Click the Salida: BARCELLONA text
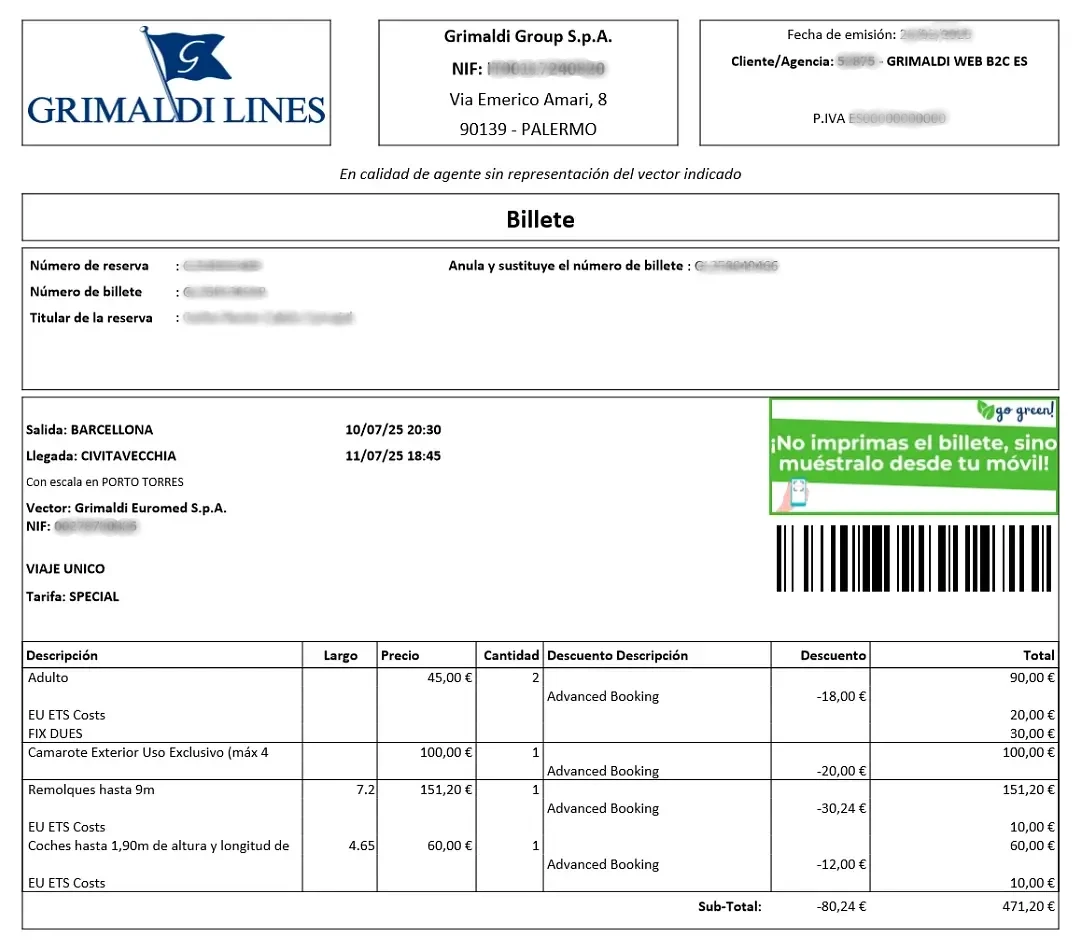The height and width of the screenshot is (940, 1080). pyautogui.click(x=90, y=430)
